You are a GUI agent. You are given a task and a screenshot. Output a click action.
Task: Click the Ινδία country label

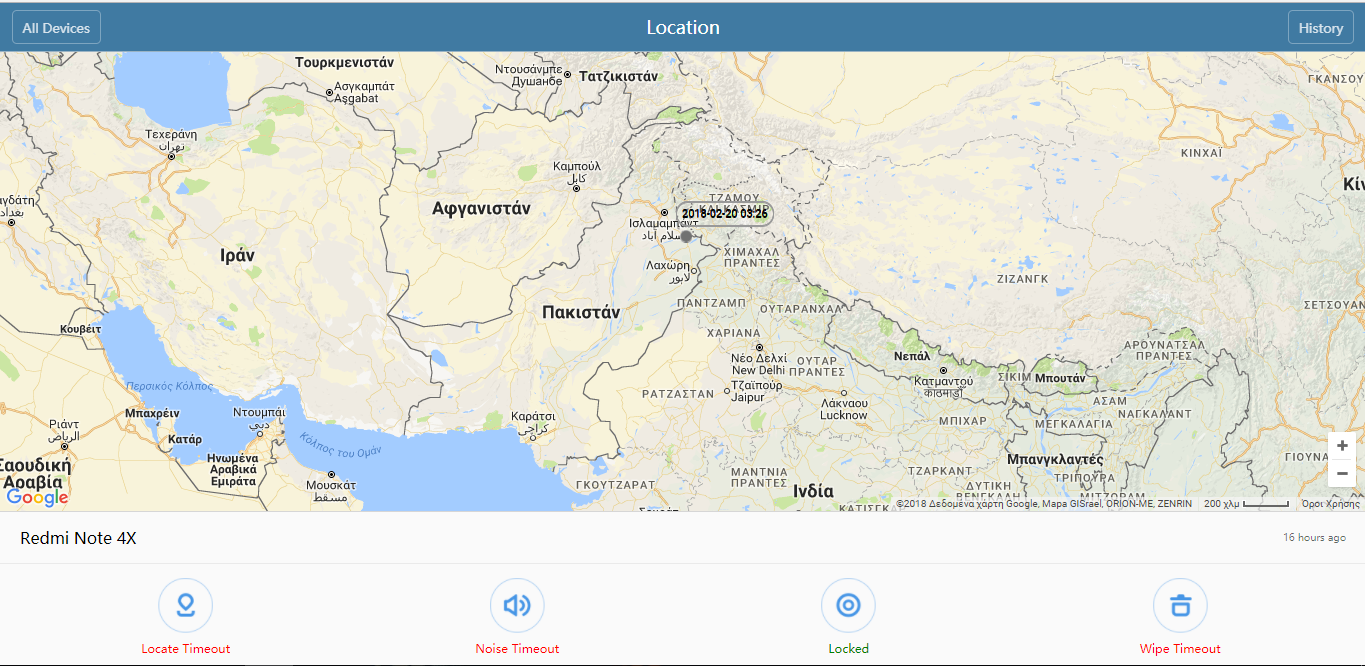point(813,491)
